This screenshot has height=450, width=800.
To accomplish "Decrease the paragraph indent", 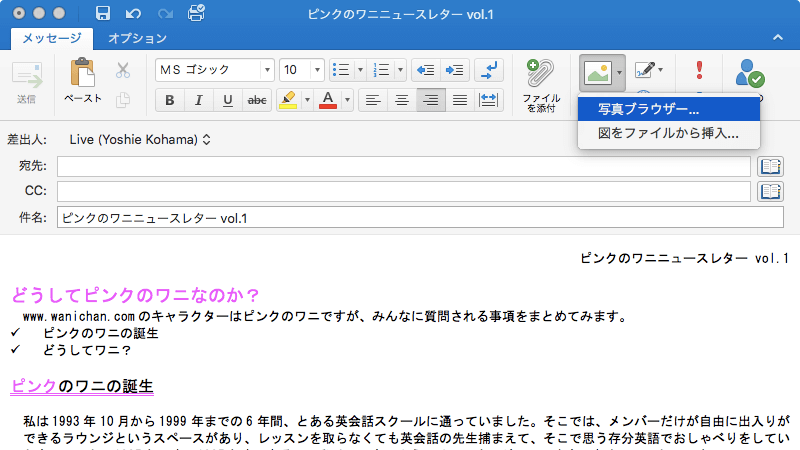I will point(426,70).
